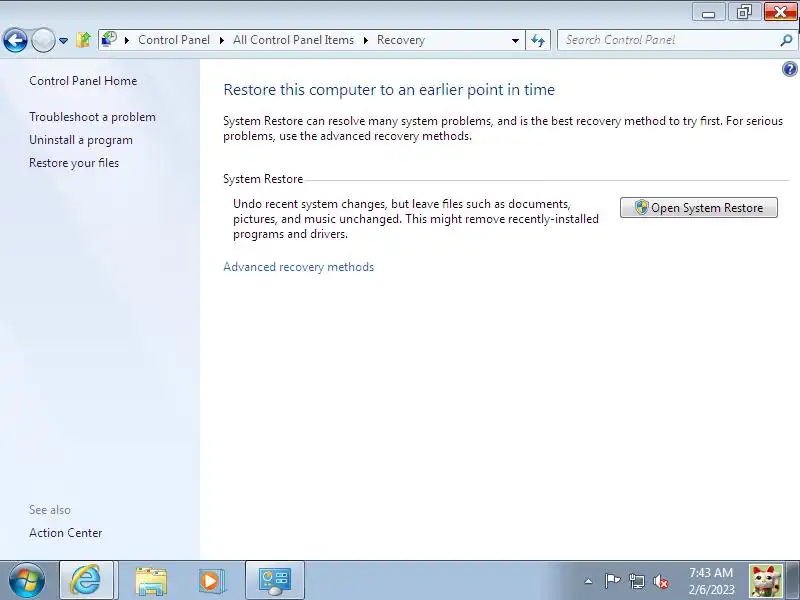Expand the arrow after Control Panel breadcrumb

coord(221,40)
